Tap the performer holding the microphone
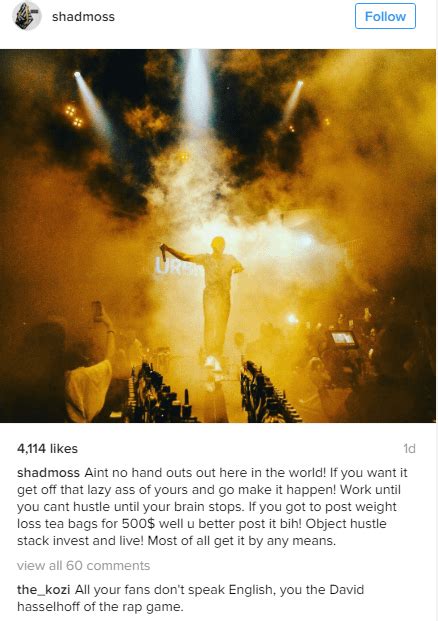The height and width of the screenshot is (621, 438). pos(210,303)
